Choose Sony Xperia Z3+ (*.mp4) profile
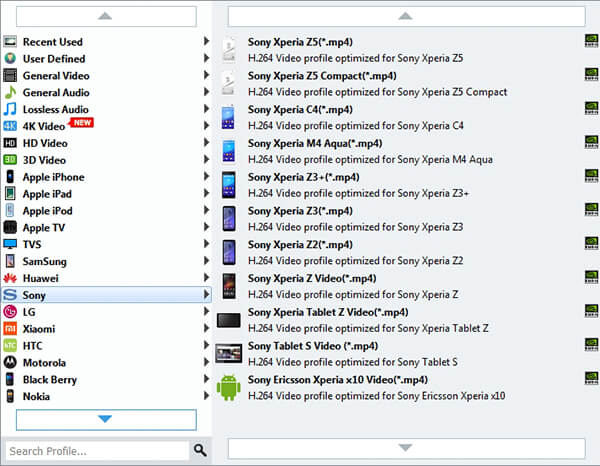Screen dimensions: 600x466 pos(303,177)
